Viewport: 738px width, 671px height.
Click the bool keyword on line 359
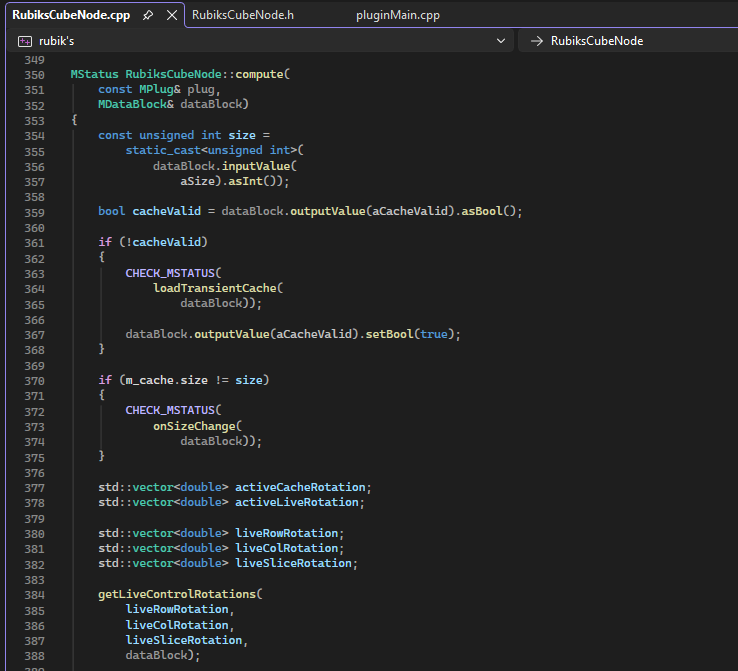[112, 211]
